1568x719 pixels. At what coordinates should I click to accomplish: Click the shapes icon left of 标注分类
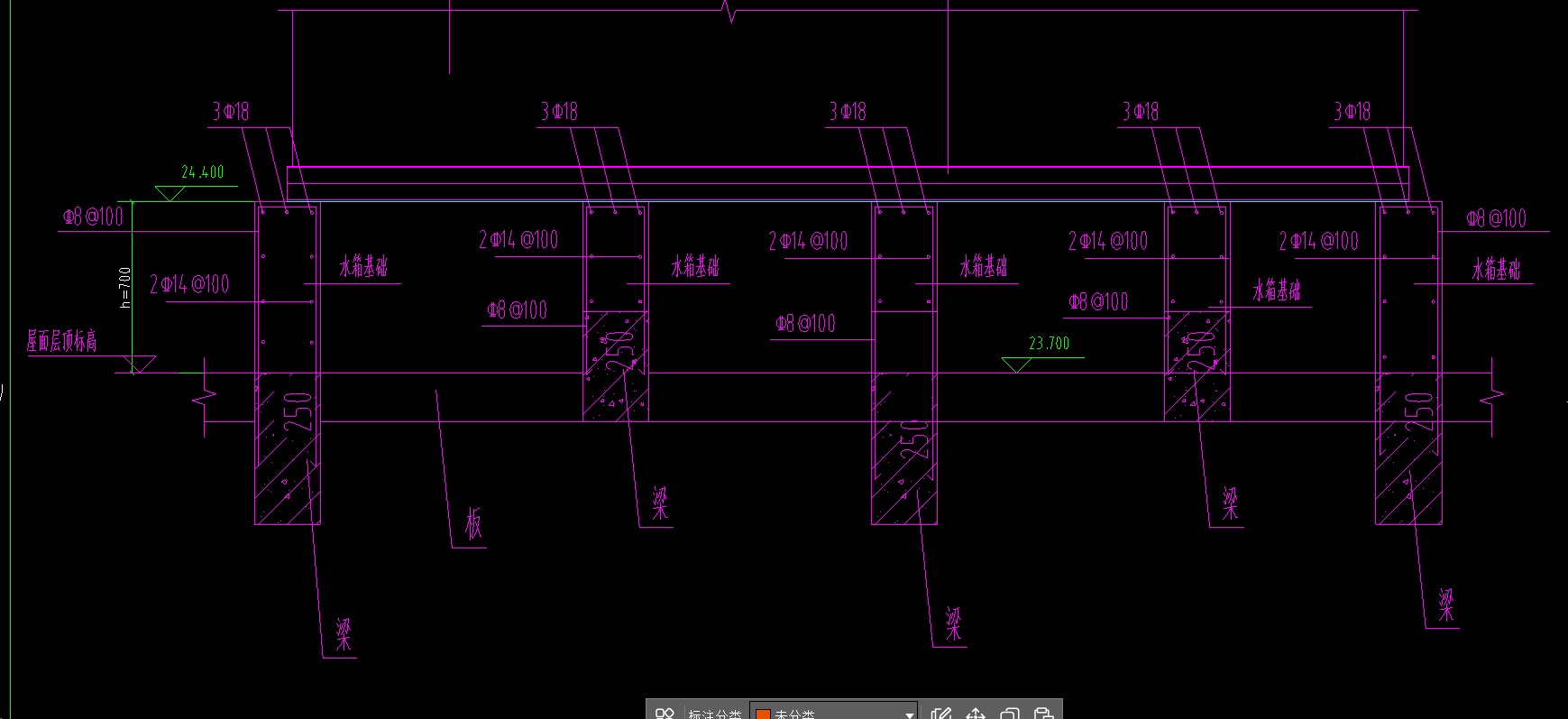coord(665,714)
